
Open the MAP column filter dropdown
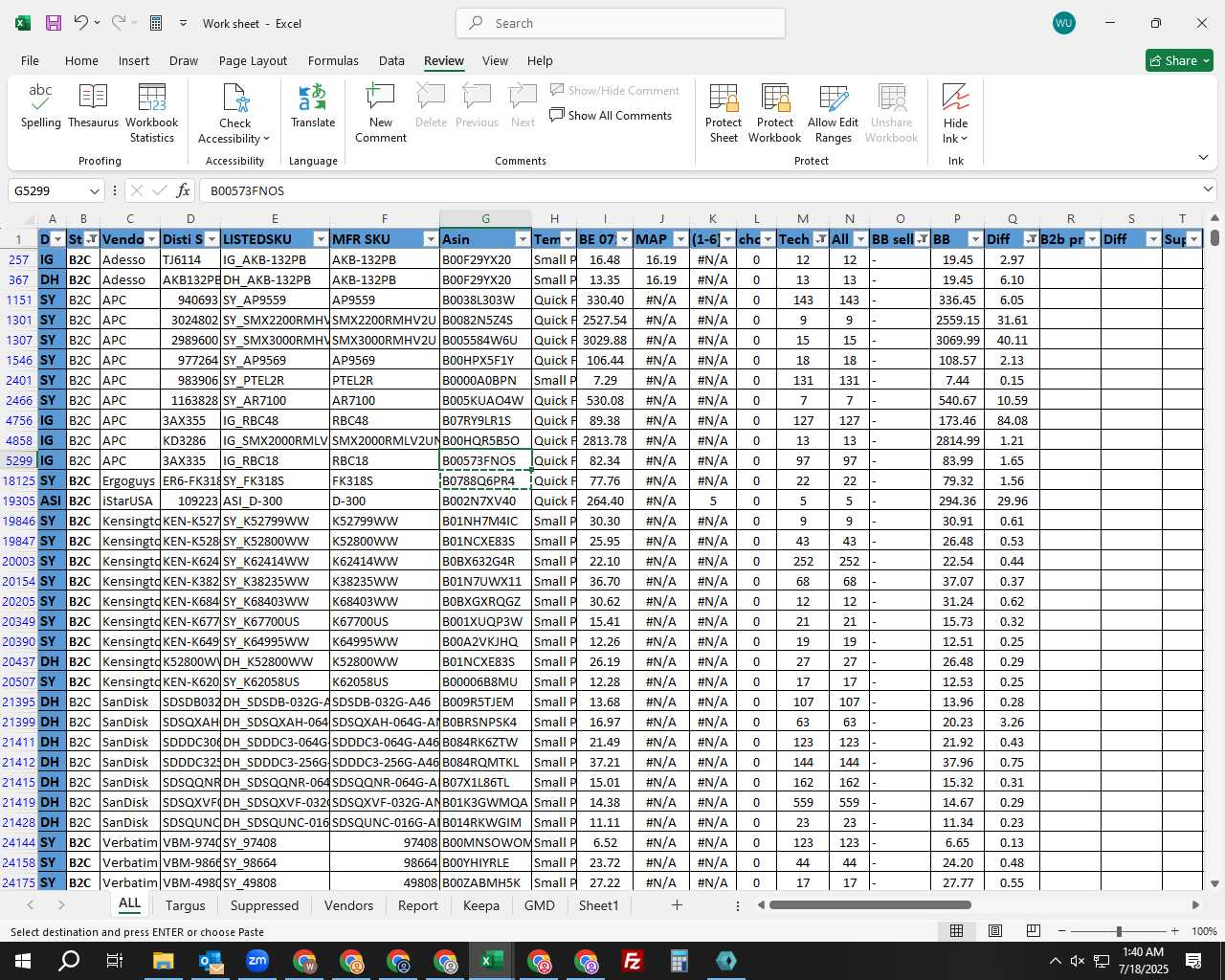(680, 239)
